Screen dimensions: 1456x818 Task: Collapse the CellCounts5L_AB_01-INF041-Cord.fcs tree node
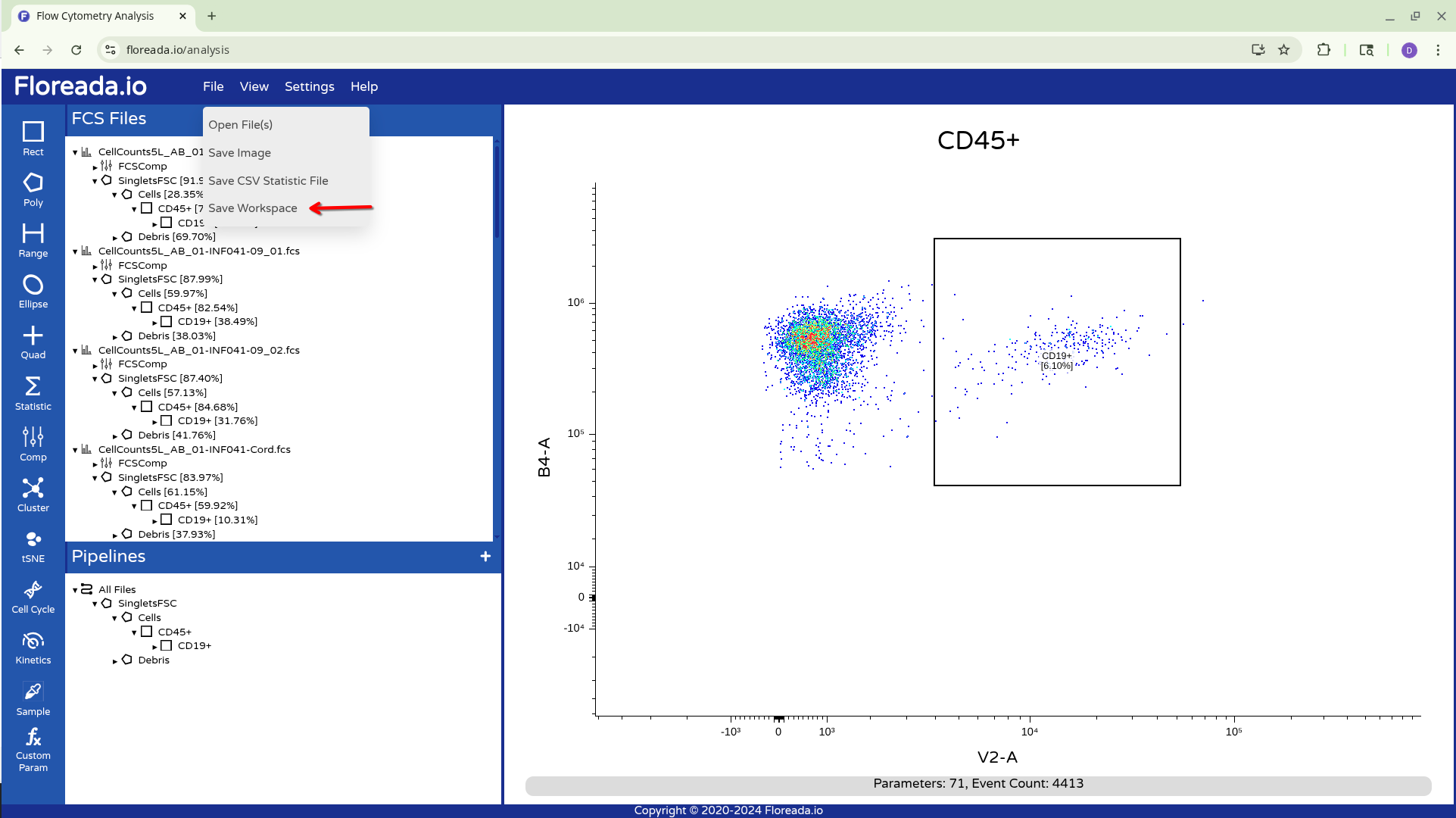click(x=75, y=450)
